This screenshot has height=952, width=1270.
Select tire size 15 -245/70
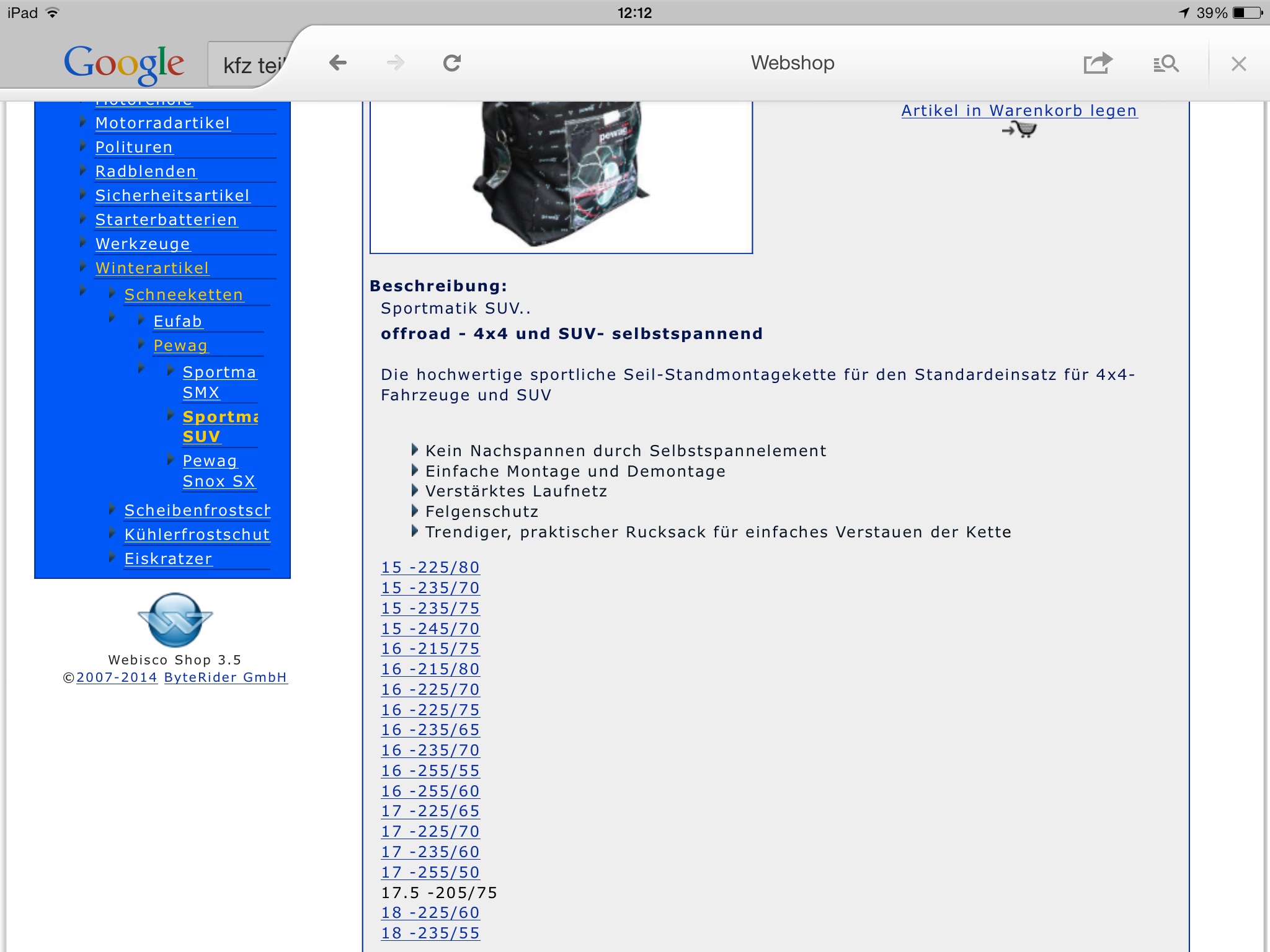430,628
